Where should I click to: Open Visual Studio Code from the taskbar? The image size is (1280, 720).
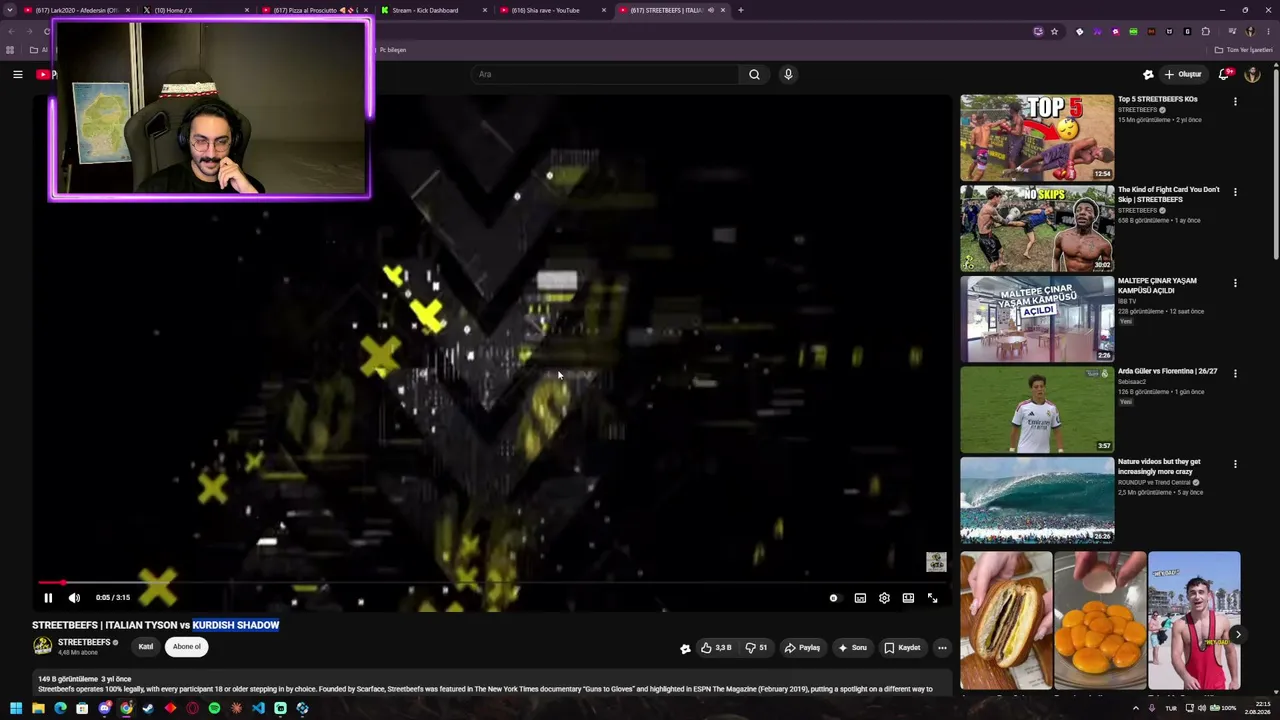coord(258,708)
